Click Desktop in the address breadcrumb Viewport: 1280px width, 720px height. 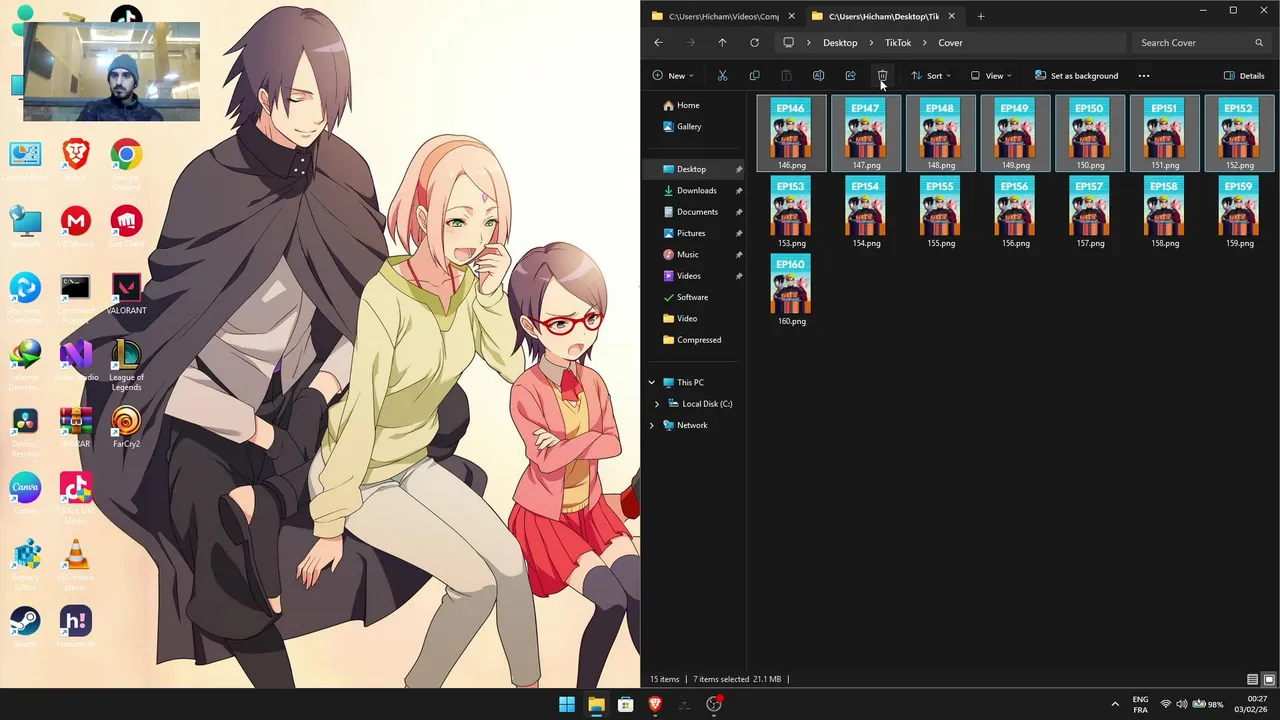pos(840,43)
